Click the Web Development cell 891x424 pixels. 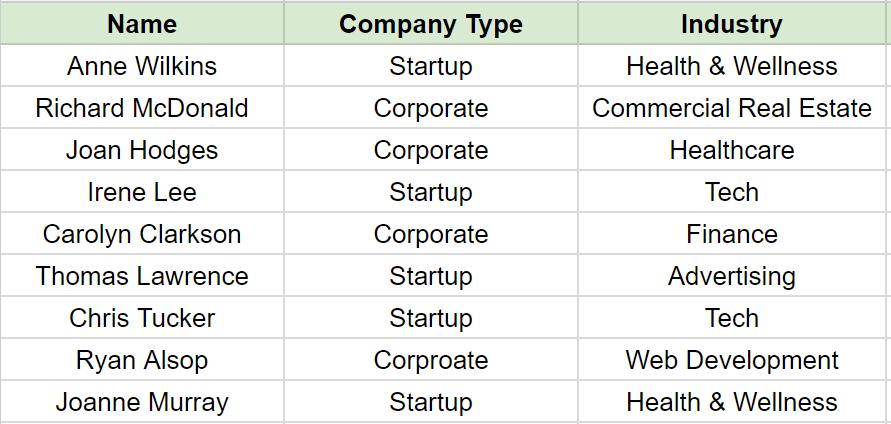click(732, 360)
